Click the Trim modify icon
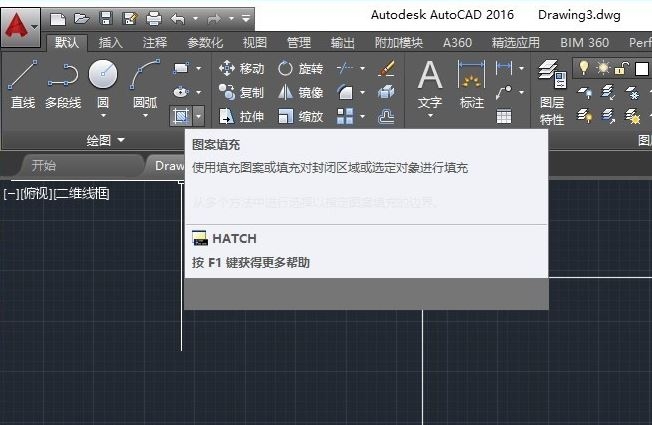The width and height of the screenshot is (652, 425). [x=345, y=68]
